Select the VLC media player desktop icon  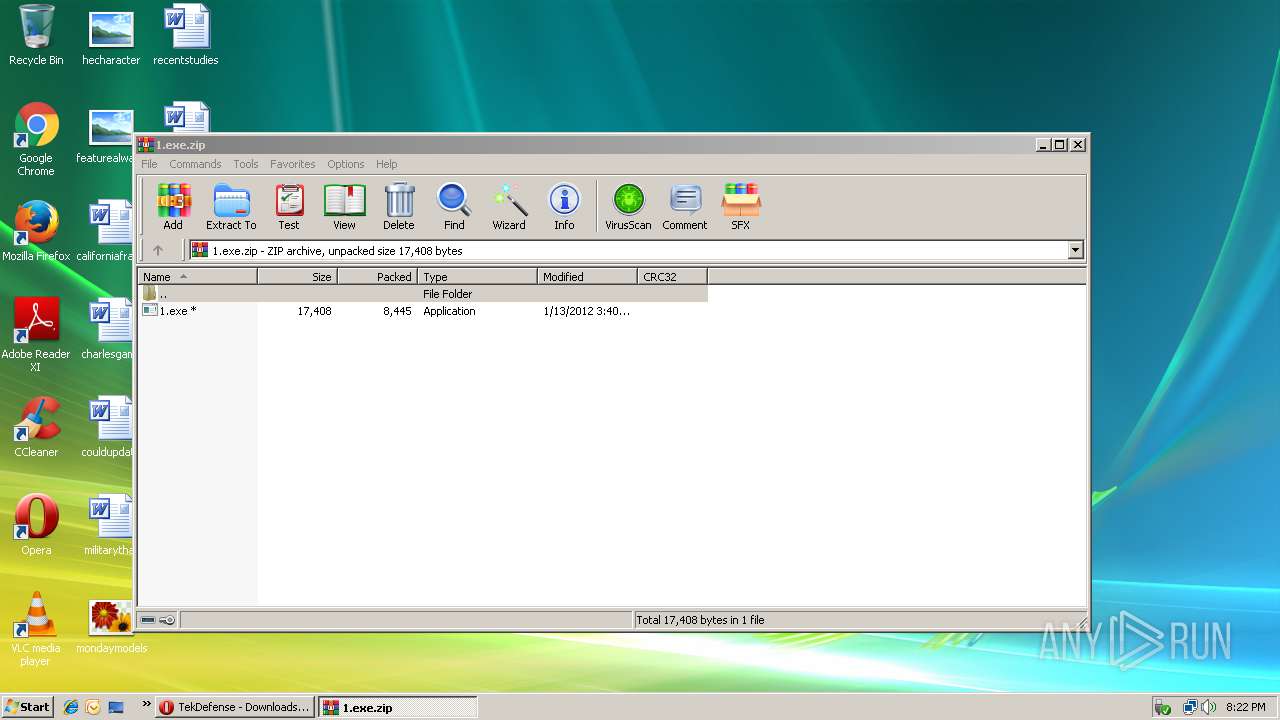pos(36,630)
